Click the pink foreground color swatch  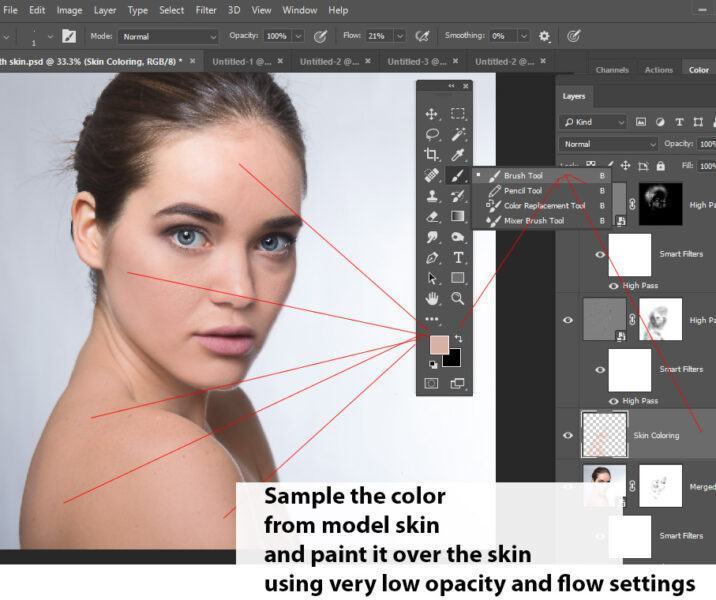click(x=437, y=343)
